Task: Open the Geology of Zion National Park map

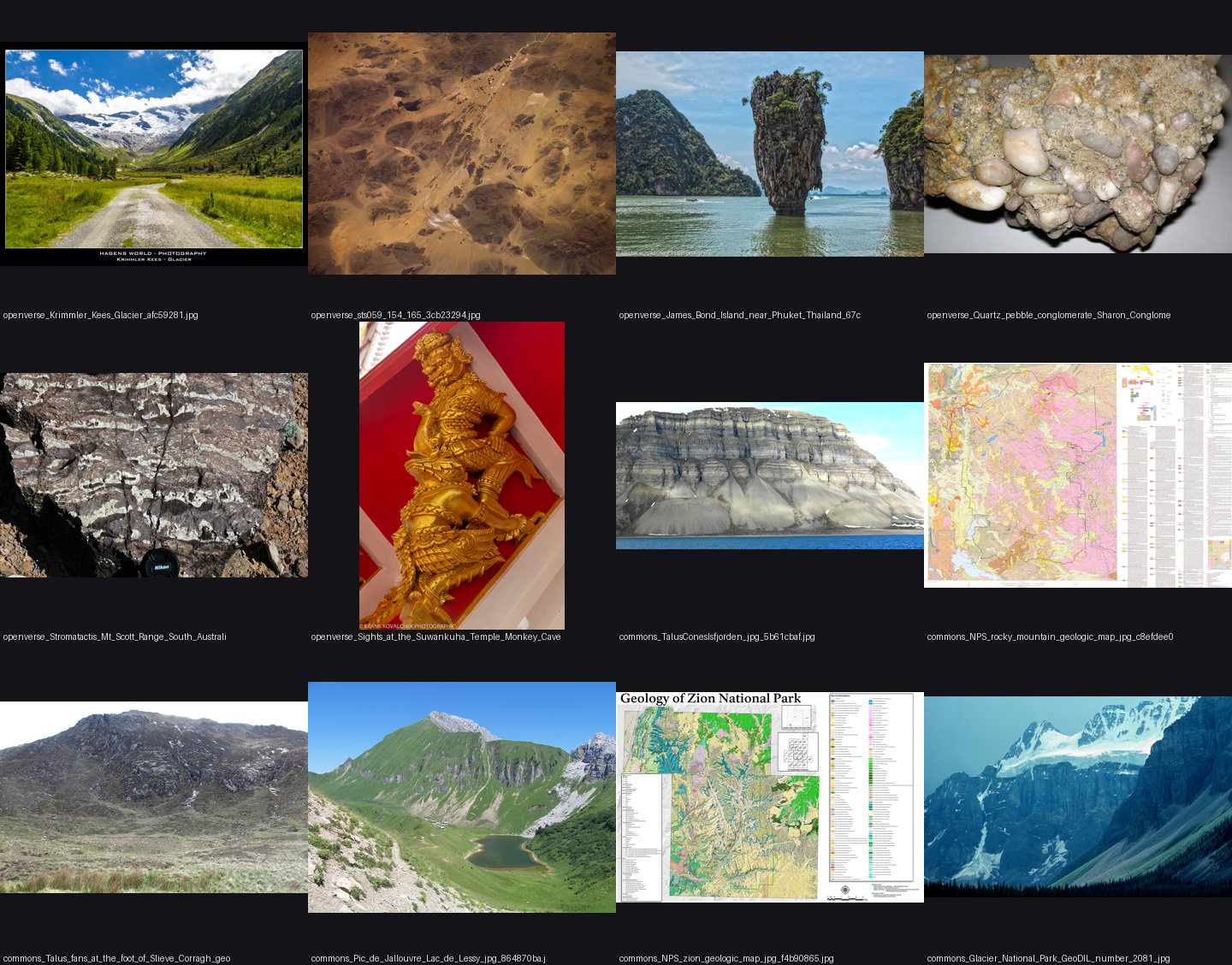Action: point(770,797)
